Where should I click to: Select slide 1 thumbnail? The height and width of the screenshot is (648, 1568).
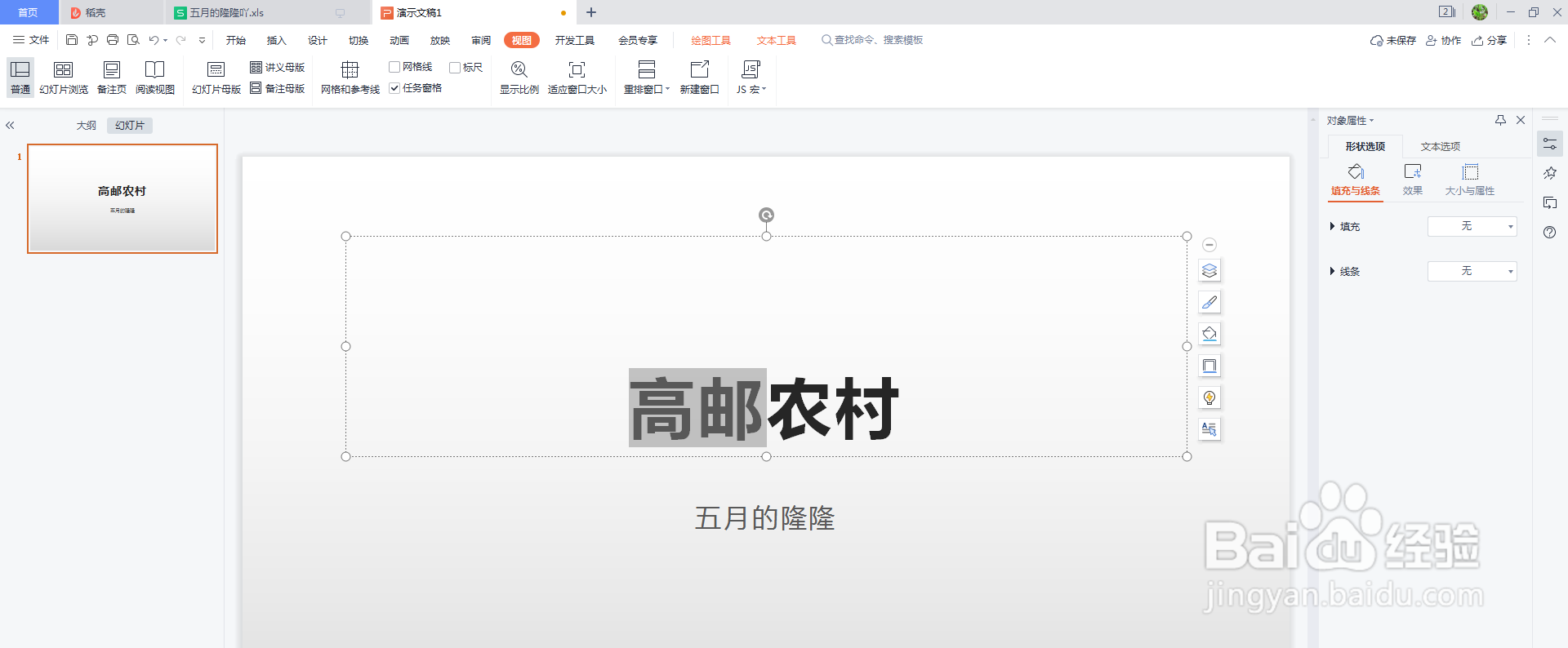coord(122,198)
